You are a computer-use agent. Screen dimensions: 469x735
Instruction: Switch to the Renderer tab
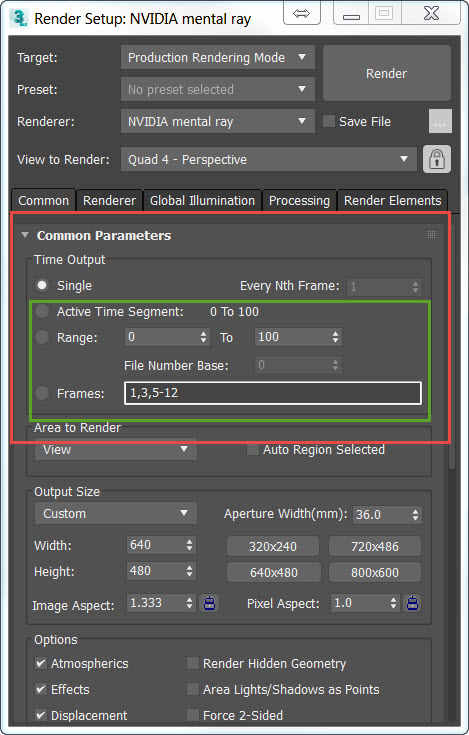click(x=109, y=201)
